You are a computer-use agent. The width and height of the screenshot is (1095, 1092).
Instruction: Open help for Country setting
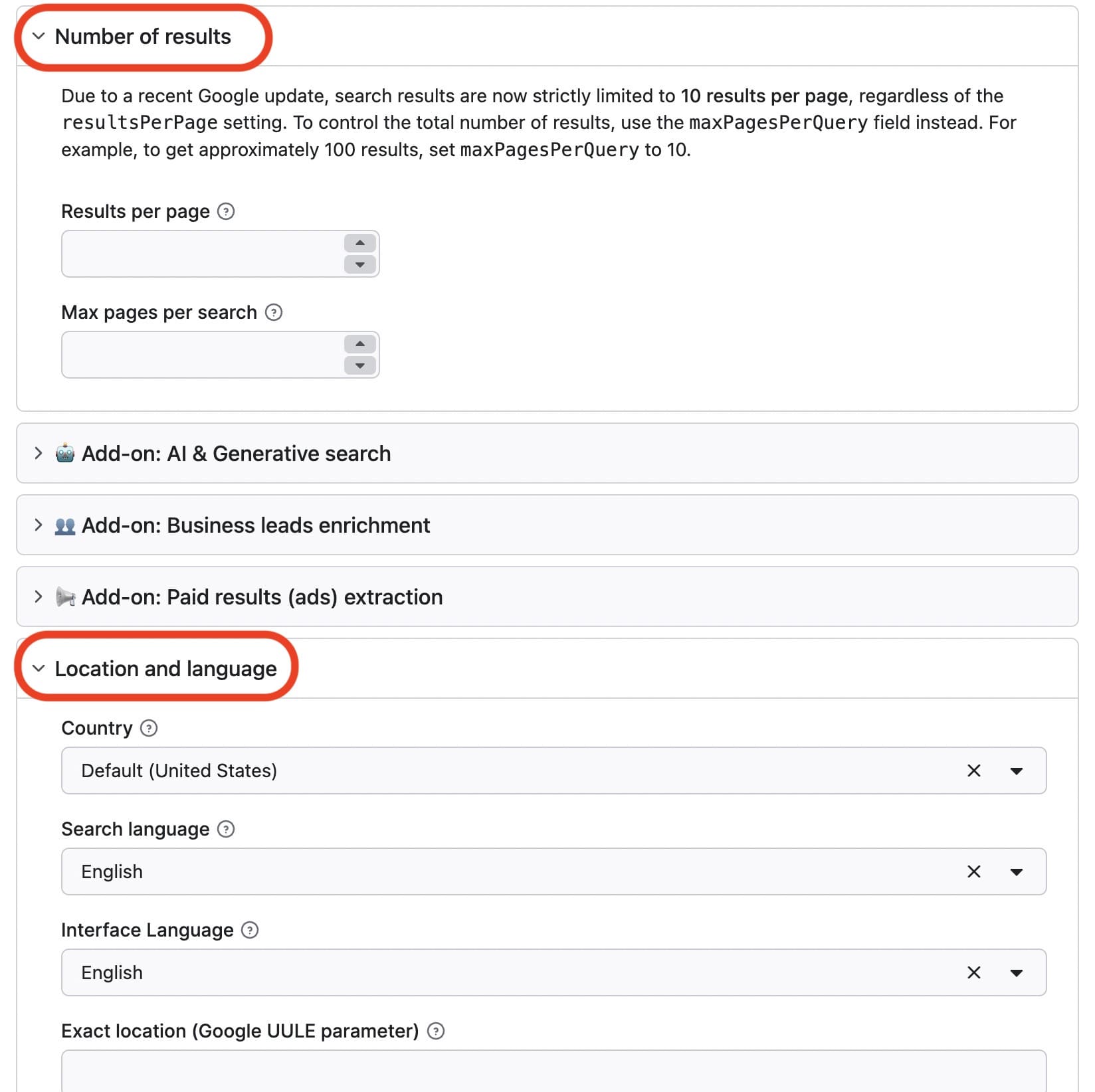(148, 728)
